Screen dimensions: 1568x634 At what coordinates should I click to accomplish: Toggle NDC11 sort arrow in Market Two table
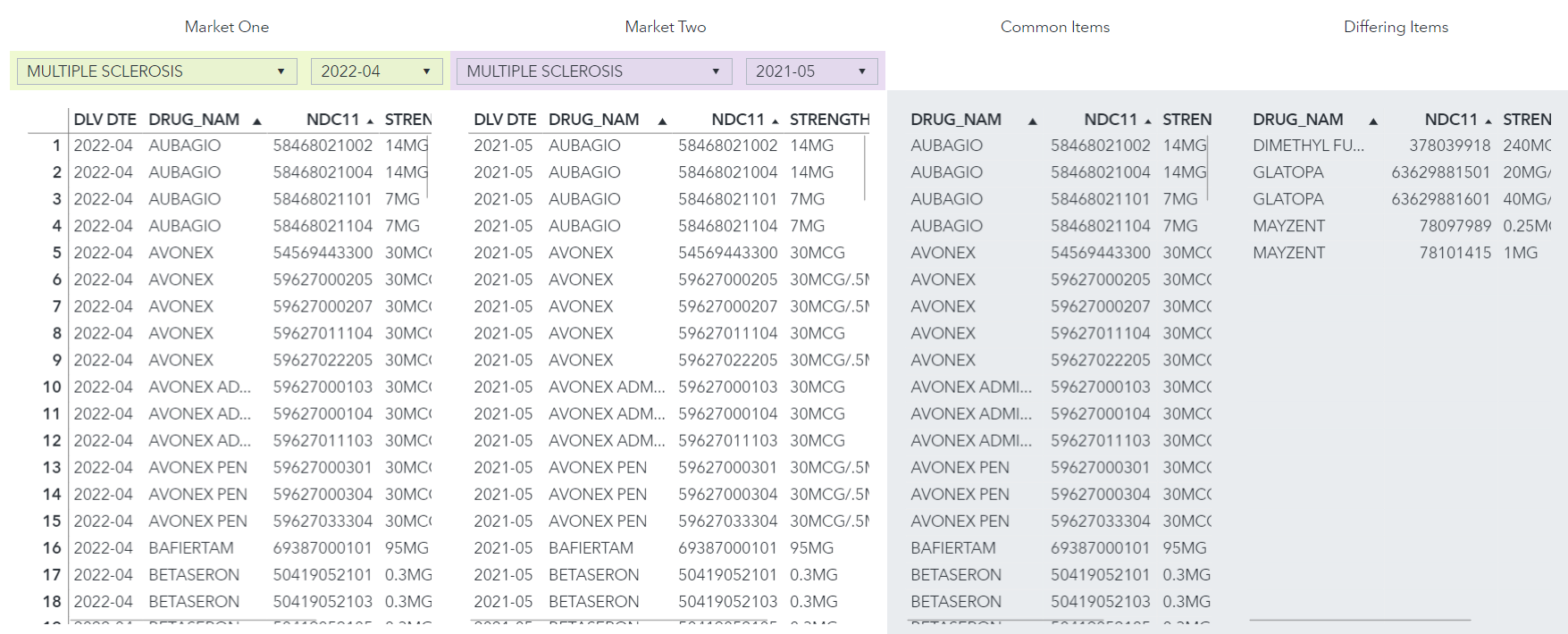coord(775,121)
